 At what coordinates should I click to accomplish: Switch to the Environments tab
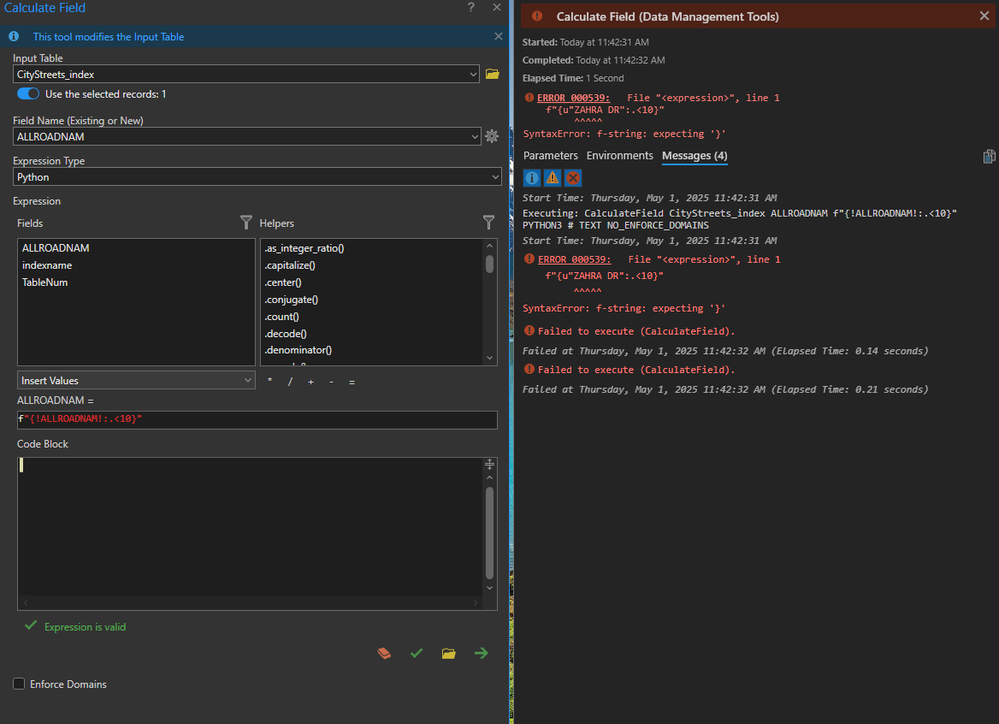click(620, 156)
